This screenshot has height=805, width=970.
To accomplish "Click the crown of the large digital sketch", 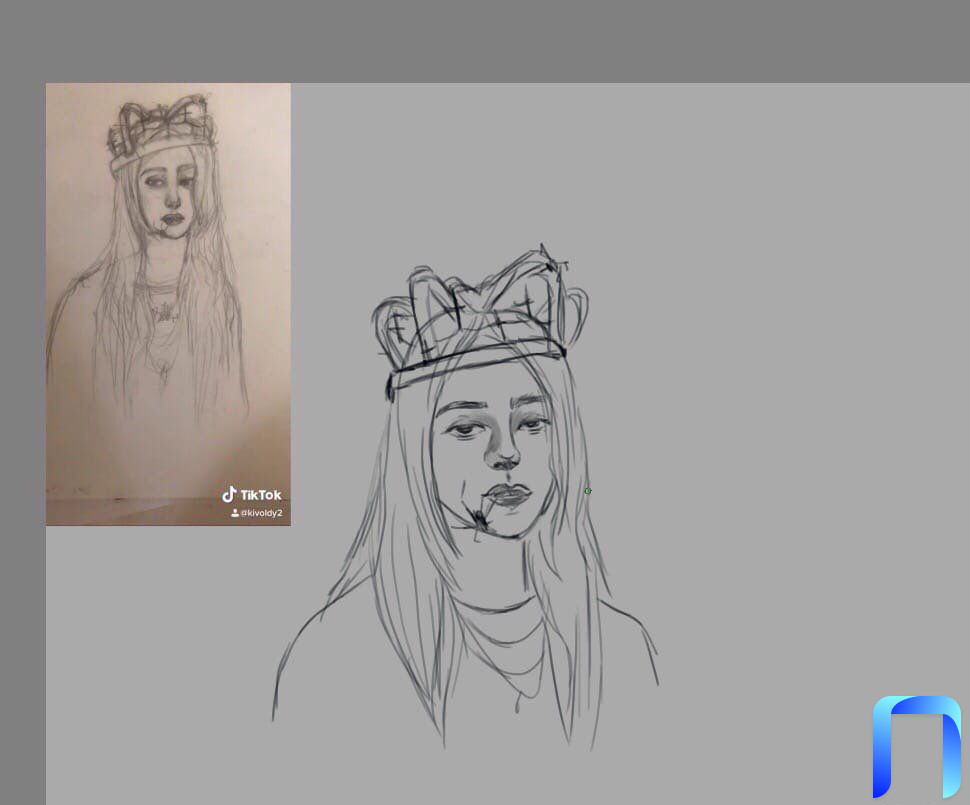I will tap(479, 322).
